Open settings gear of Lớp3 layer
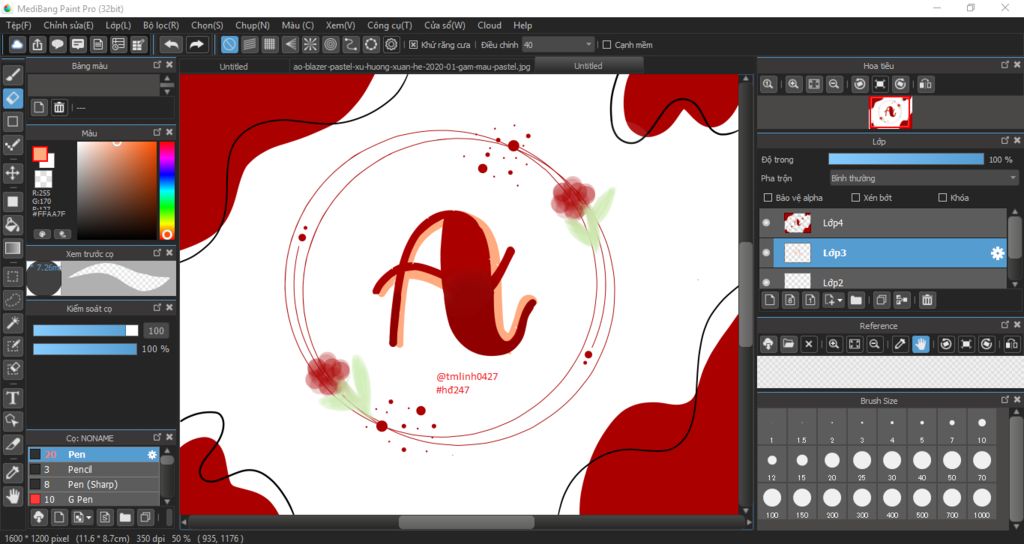Image resolution: width=1024 pixels, height=544 pixels. click(996, 253)
